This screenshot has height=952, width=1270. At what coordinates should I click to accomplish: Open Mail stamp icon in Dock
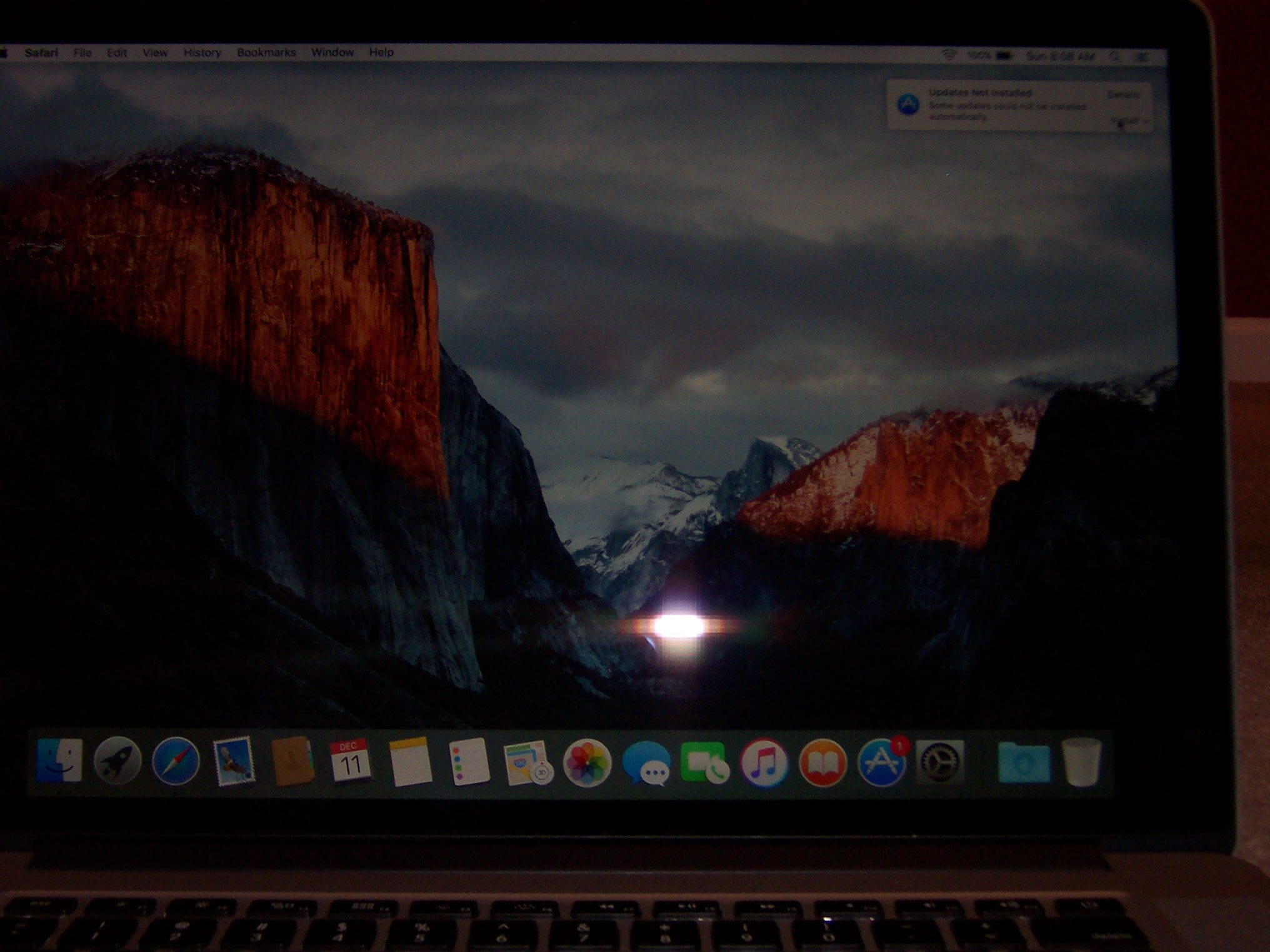coord(234,760)
